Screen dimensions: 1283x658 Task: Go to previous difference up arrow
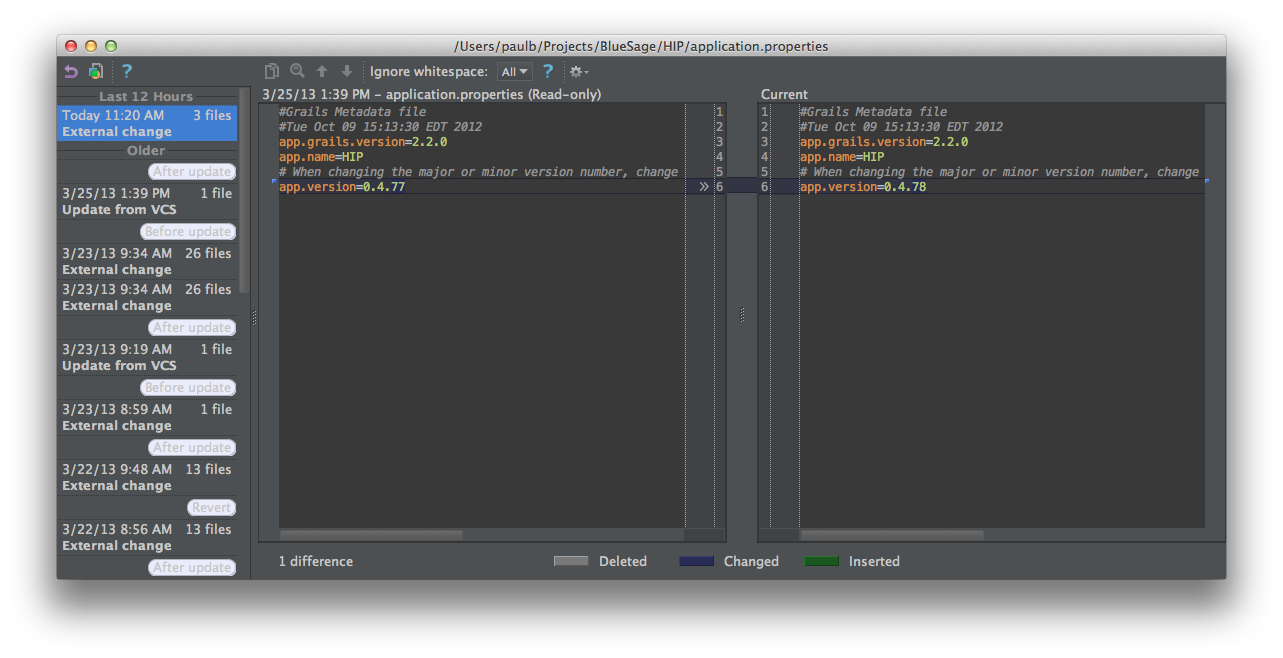coord(322,71)
